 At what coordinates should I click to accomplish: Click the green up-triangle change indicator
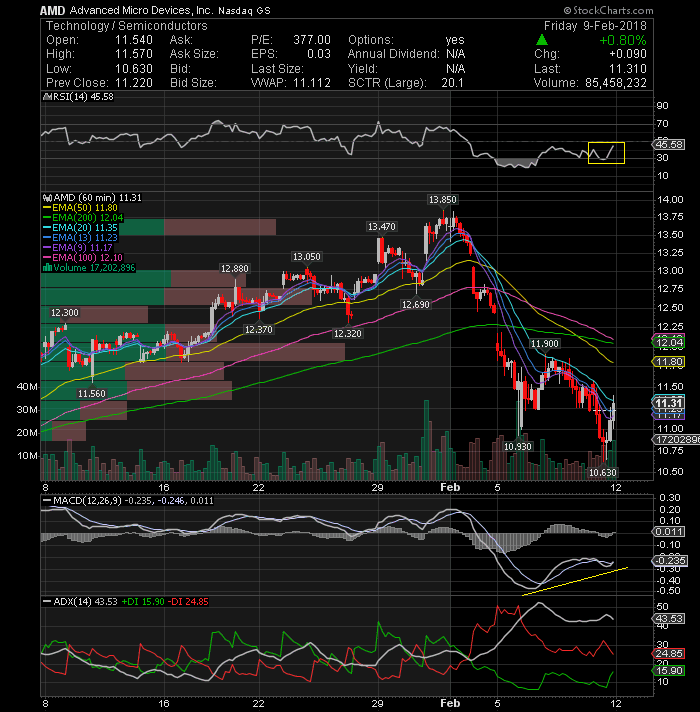(x=542, y=40)
